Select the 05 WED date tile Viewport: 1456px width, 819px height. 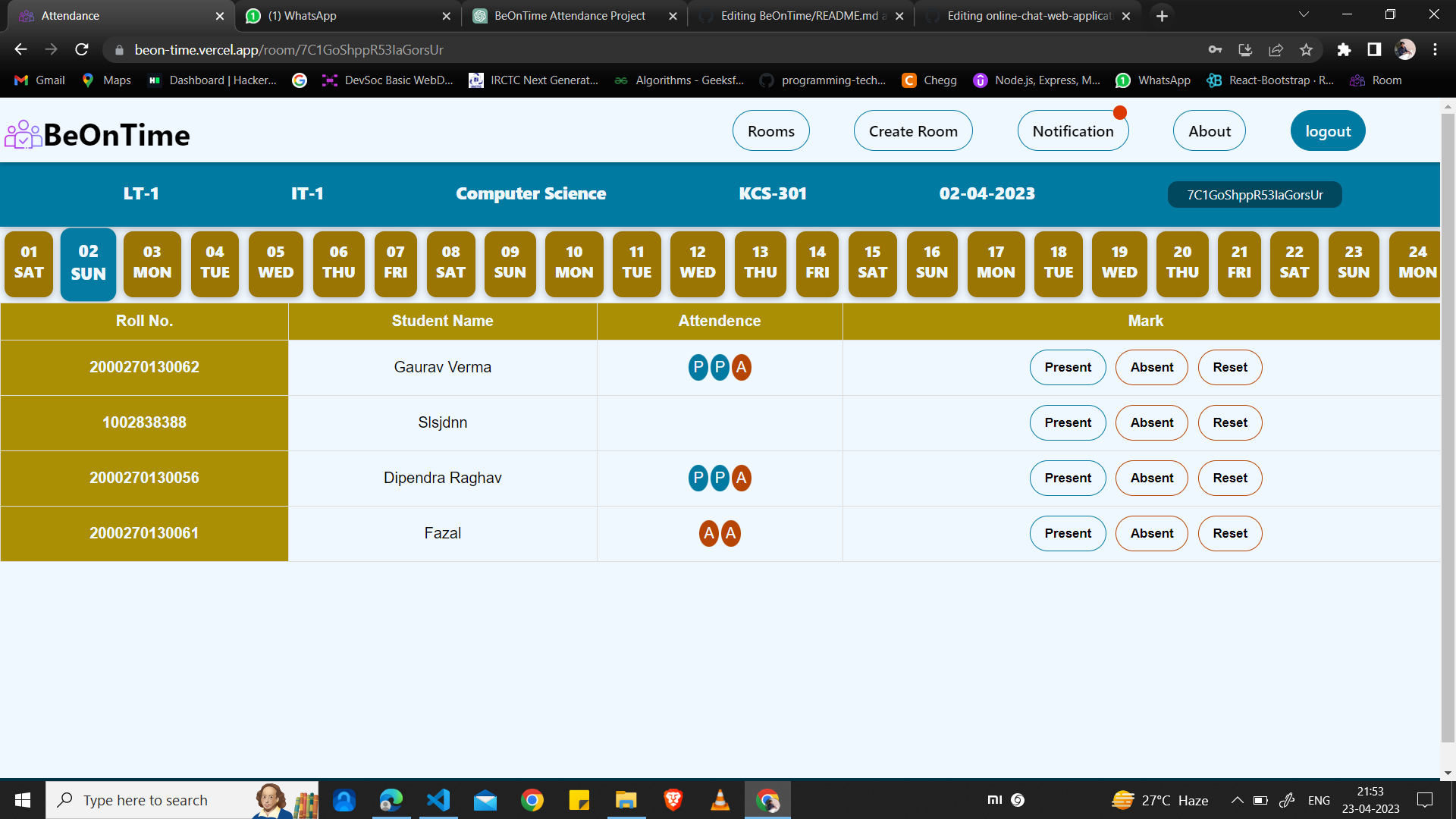(x=275, y=264)
